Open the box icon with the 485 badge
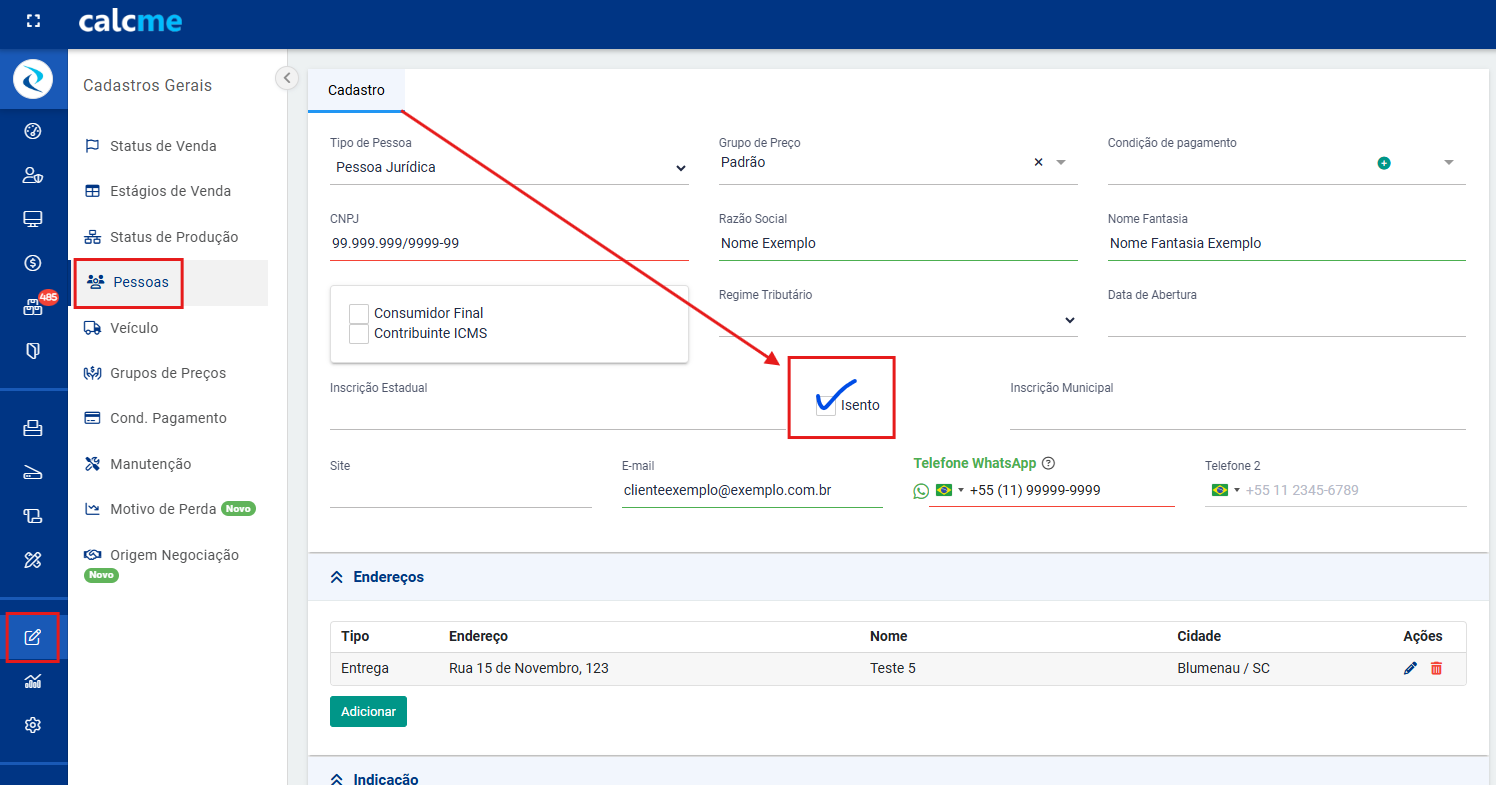The height and width of the screenshot is (785, 1496). coord(33,308)
